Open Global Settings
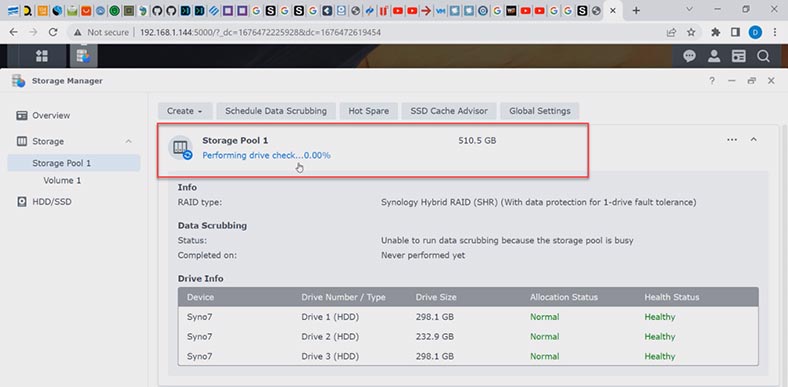Viewport: 788px width, 387px height. pos(540,111)
